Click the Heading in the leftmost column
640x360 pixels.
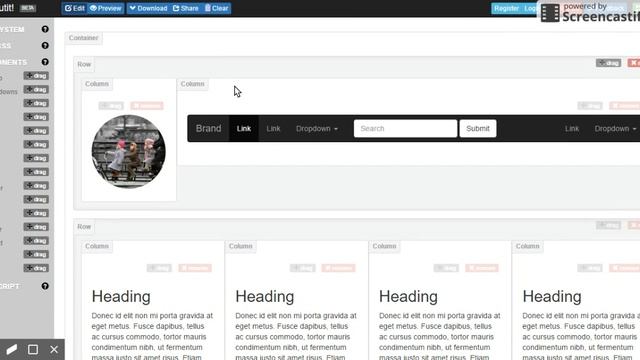(121, 296)
